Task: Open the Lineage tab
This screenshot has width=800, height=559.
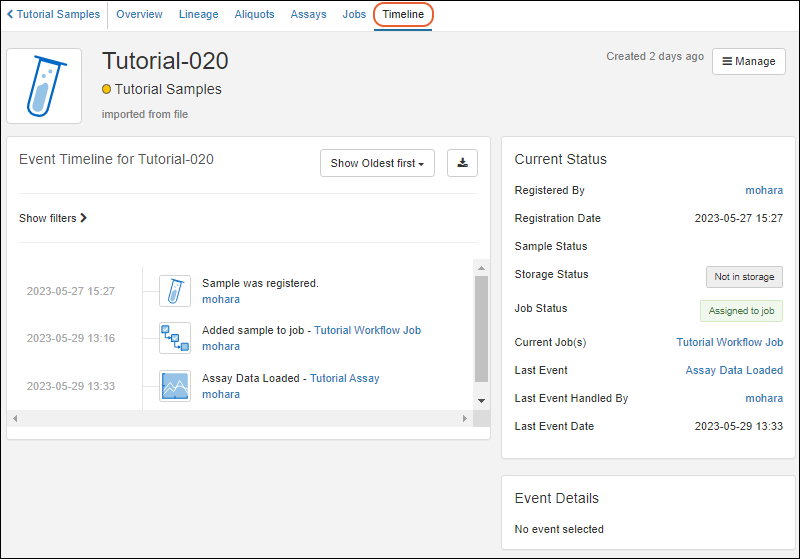Action: (x=198, y=15)
